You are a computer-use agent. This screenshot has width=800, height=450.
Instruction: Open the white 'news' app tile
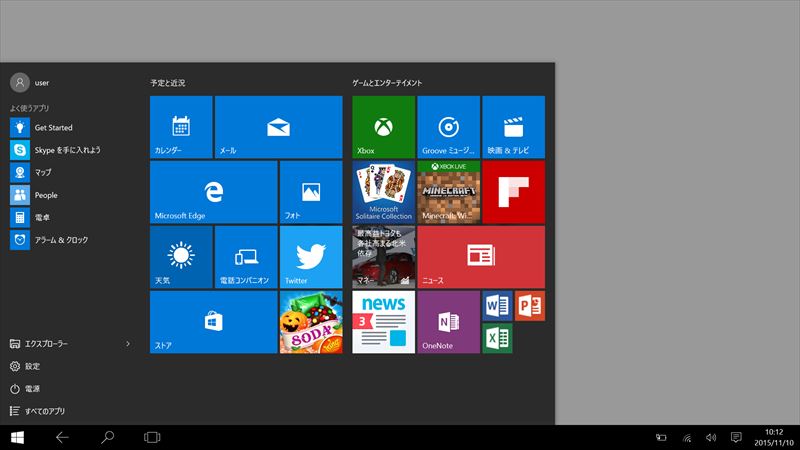pos(384,322)
